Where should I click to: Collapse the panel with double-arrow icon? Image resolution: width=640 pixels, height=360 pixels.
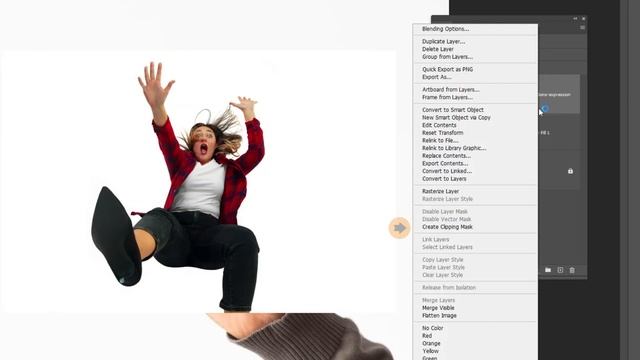point(575,18)
